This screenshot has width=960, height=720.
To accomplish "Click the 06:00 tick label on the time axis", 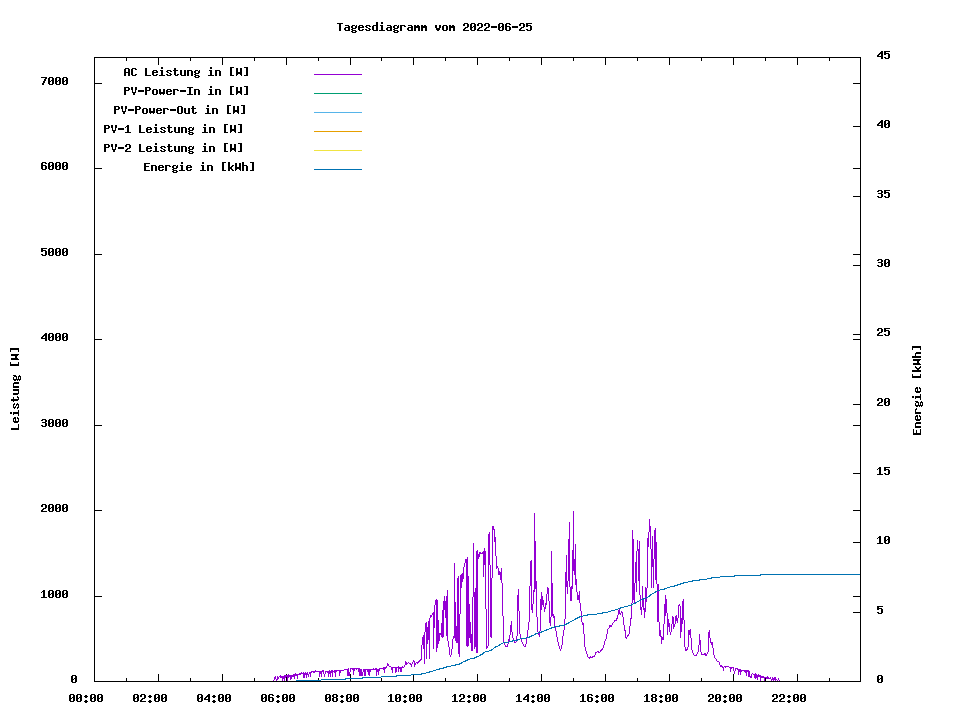I will [277, 698].
